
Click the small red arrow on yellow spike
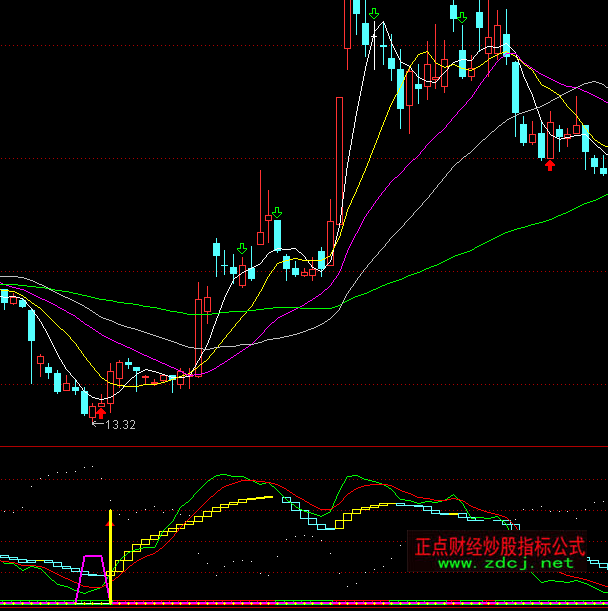point(111,520)
